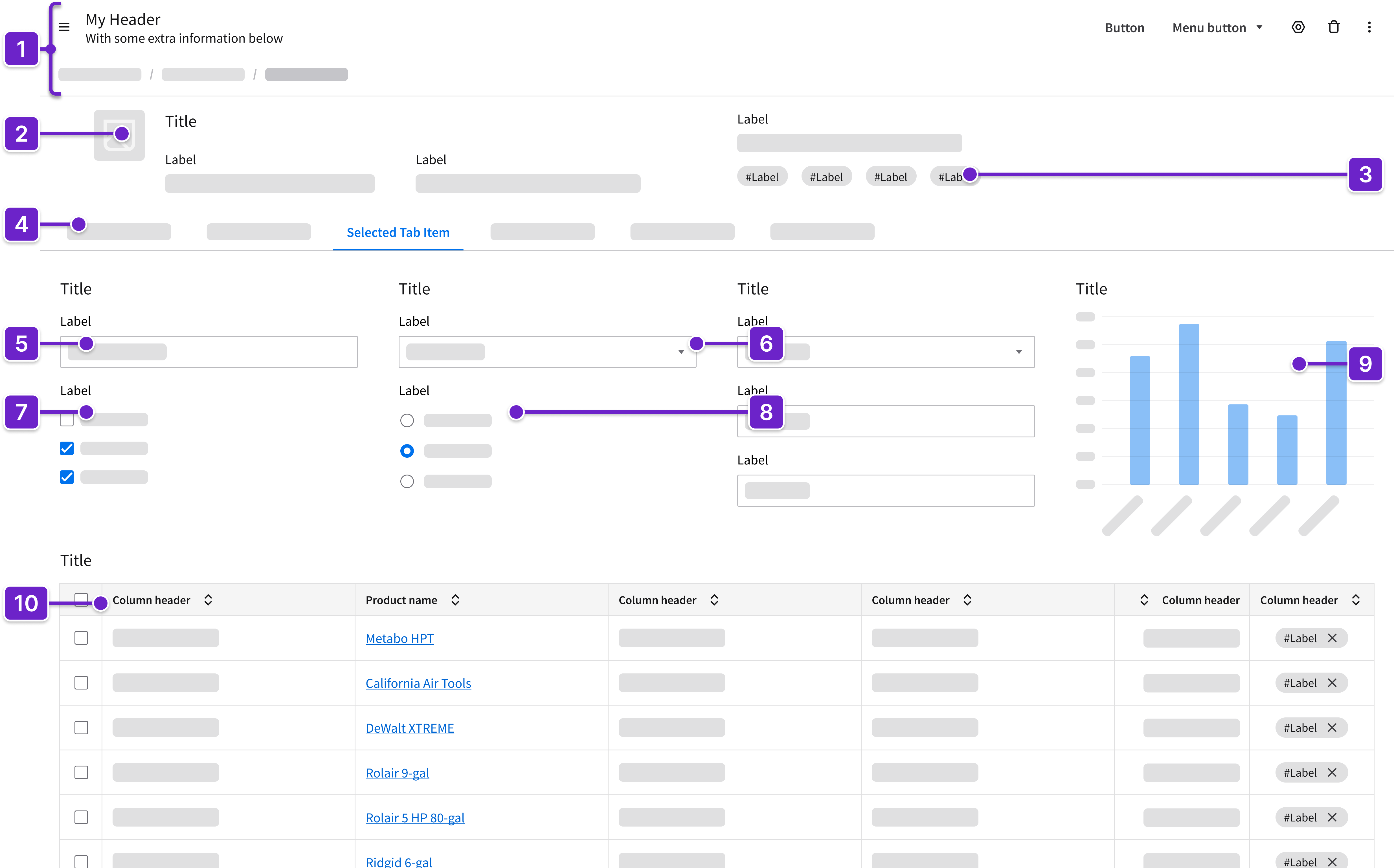Click the Button in the header

pyautogui.click(x=1124, y=28)
